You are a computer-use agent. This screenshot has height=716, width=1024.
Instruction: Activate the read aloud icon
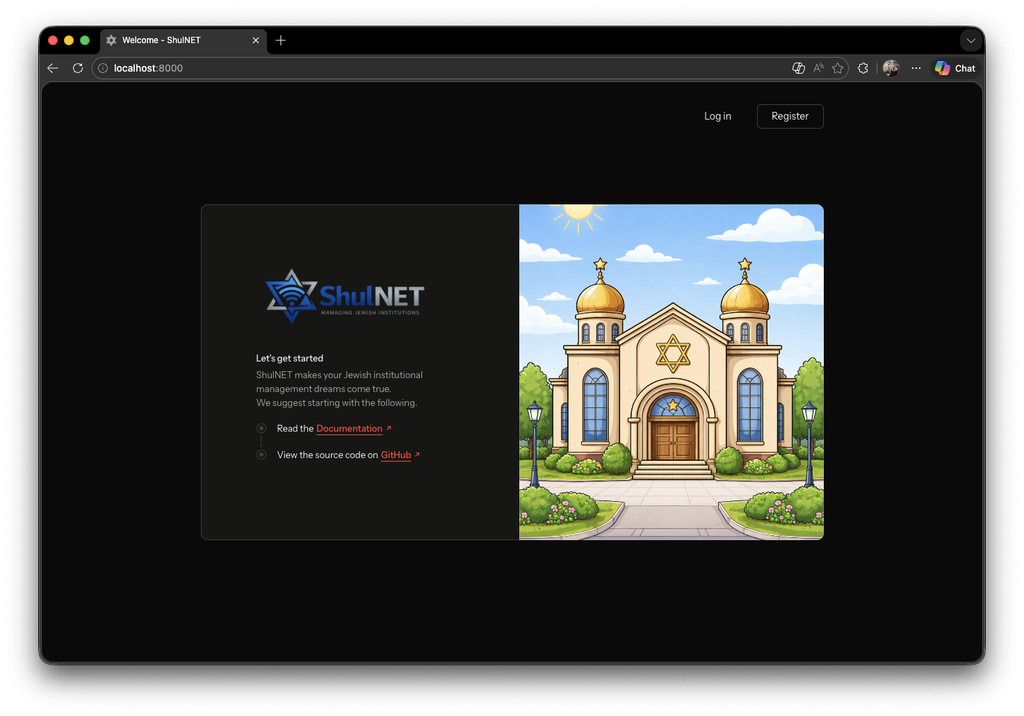818,68
